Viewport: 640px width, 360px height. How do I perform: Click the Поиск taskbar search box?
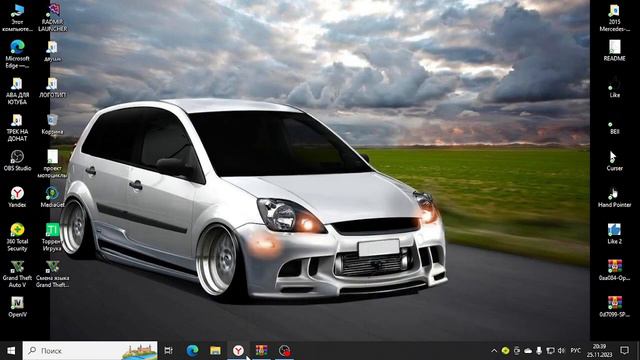coord(90,350)
